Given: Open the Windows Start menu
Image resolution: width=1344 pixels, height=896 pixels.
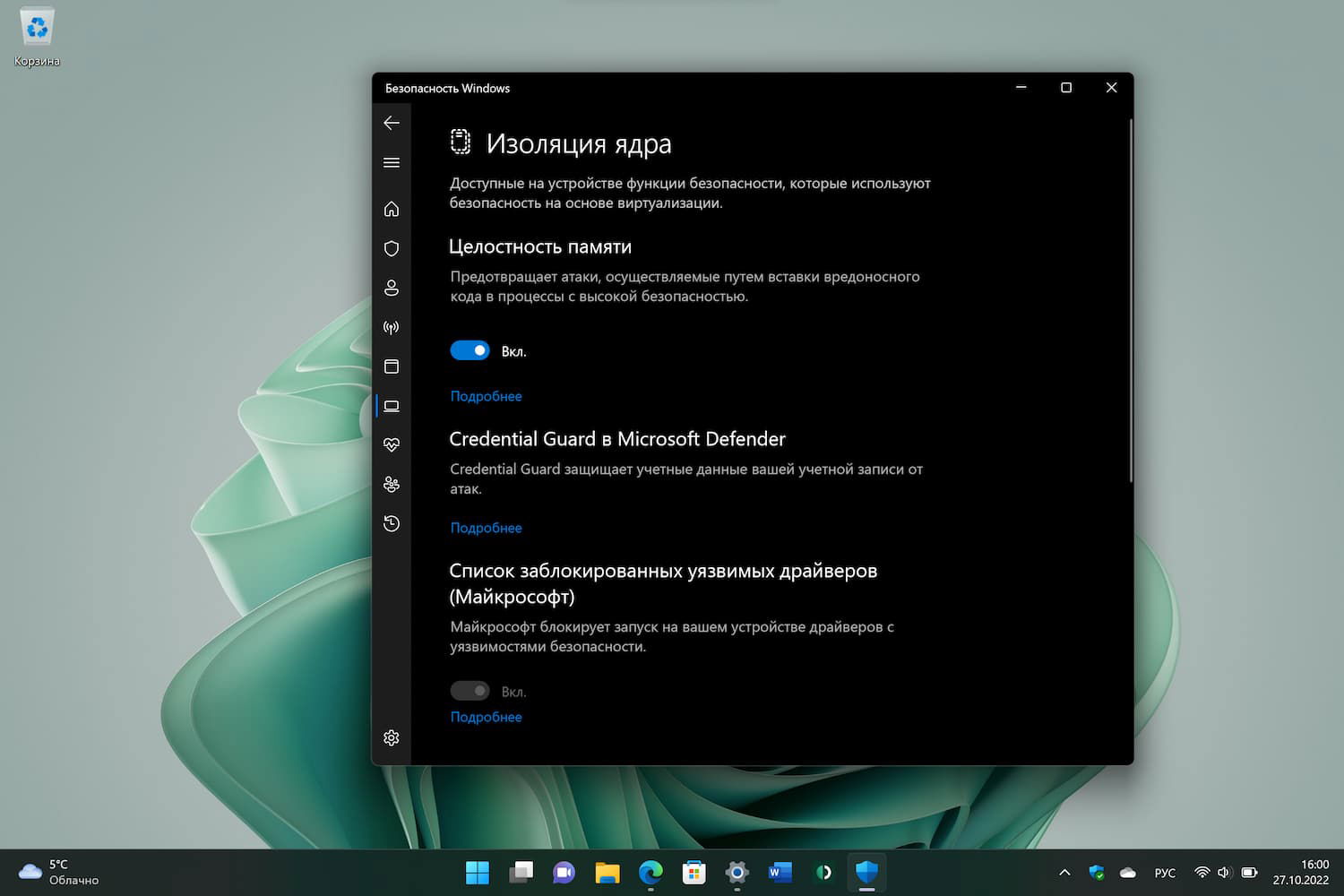Looking at the screenshot, I should point(478,872).
